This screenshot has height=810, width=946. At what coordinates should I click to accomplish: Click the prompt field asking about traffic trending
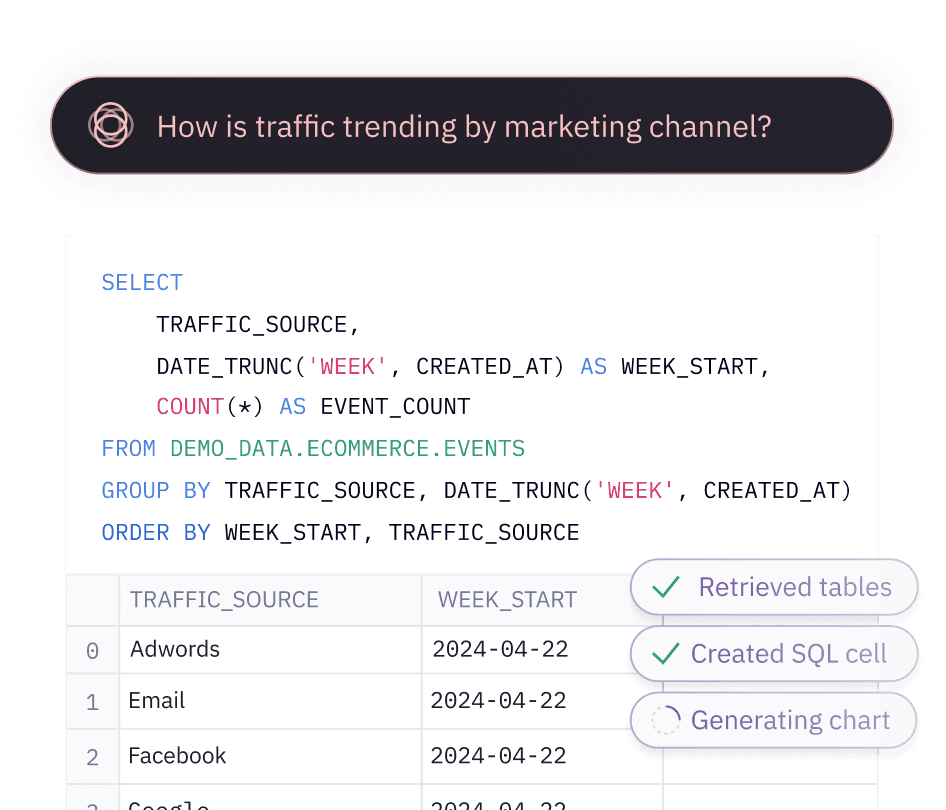point(465,127)
